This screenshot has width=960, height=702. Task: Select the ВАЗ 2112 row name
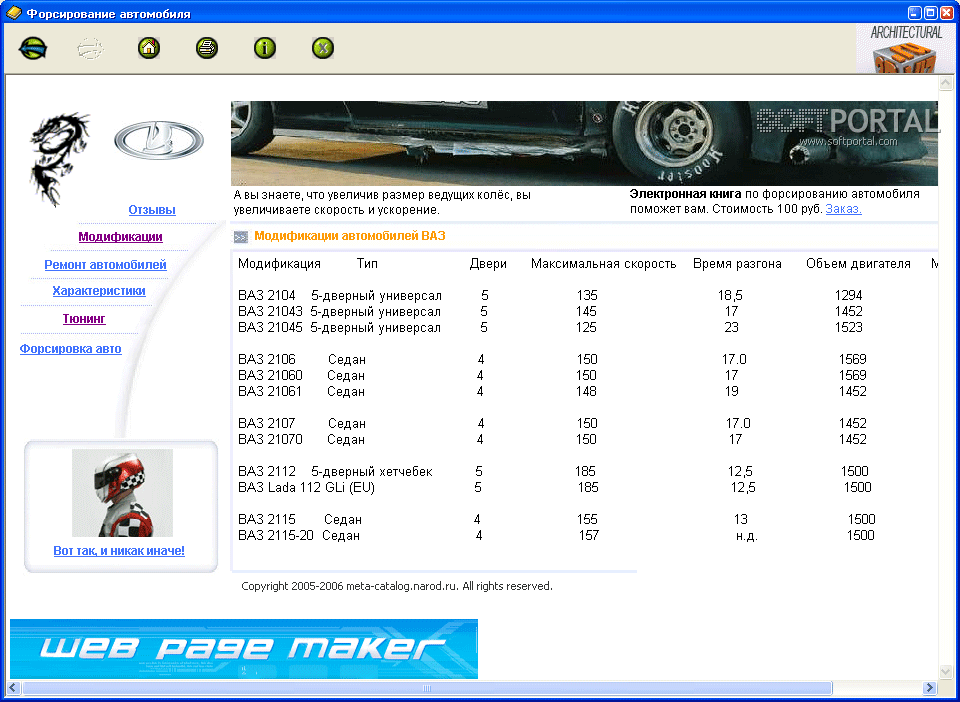(x=267, y=472)
